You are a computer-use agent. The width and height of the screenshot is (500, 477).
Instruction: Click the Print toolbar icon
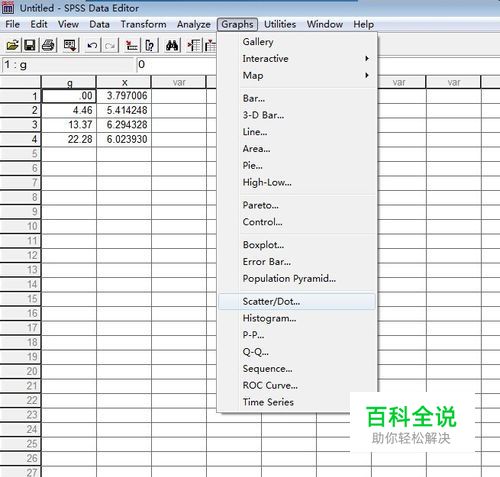coord(48,45)
